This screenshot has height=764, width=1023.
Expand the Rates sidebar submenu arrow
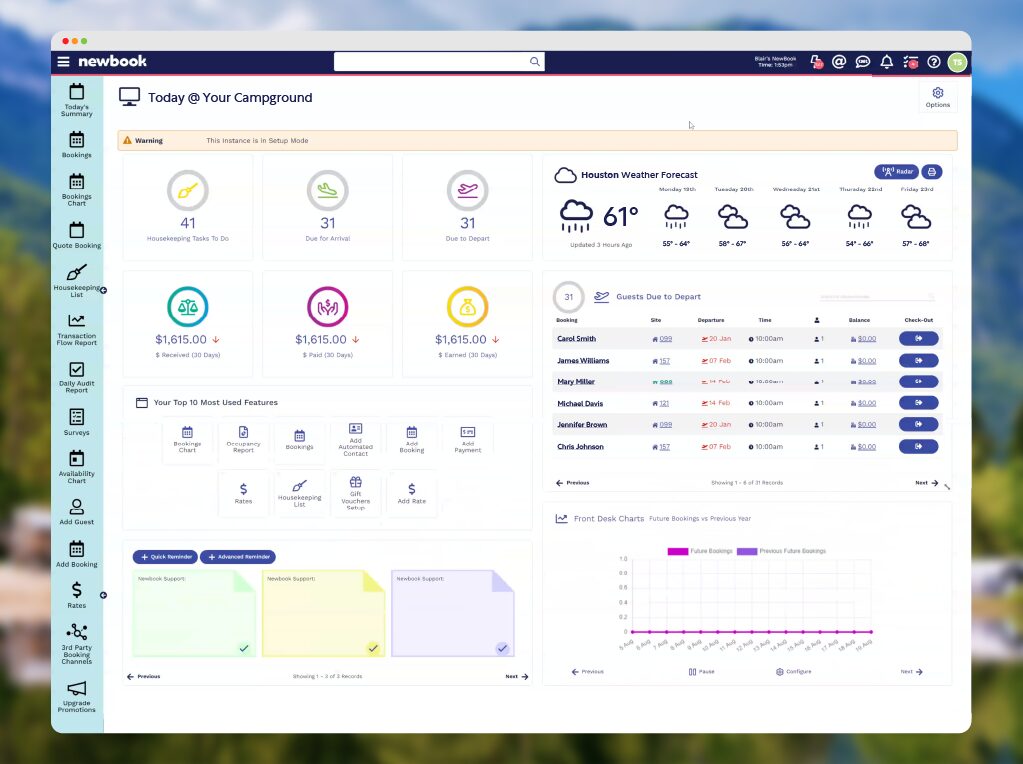[103, 595]
